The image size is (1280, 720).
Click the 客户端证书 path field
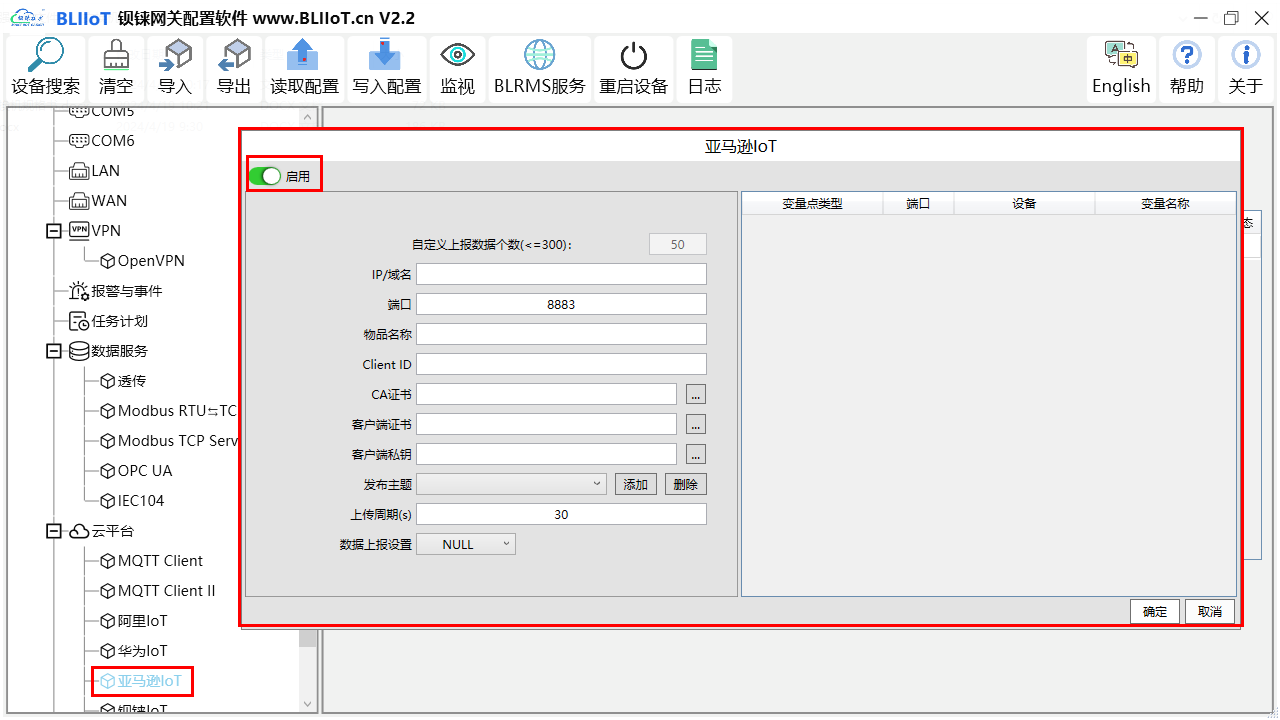[546, 424]
